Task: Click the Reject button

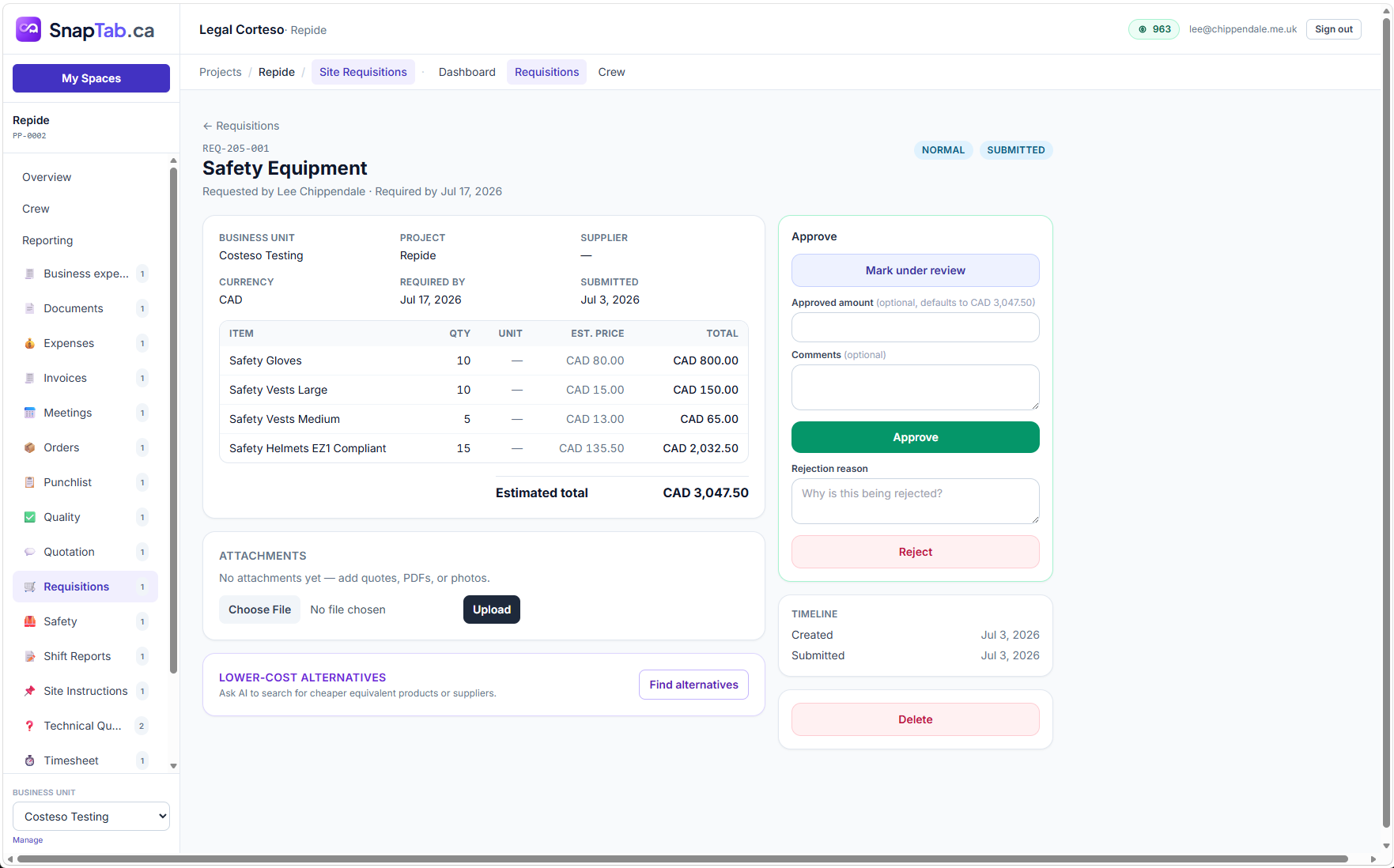Action: [x=915, y=552]
